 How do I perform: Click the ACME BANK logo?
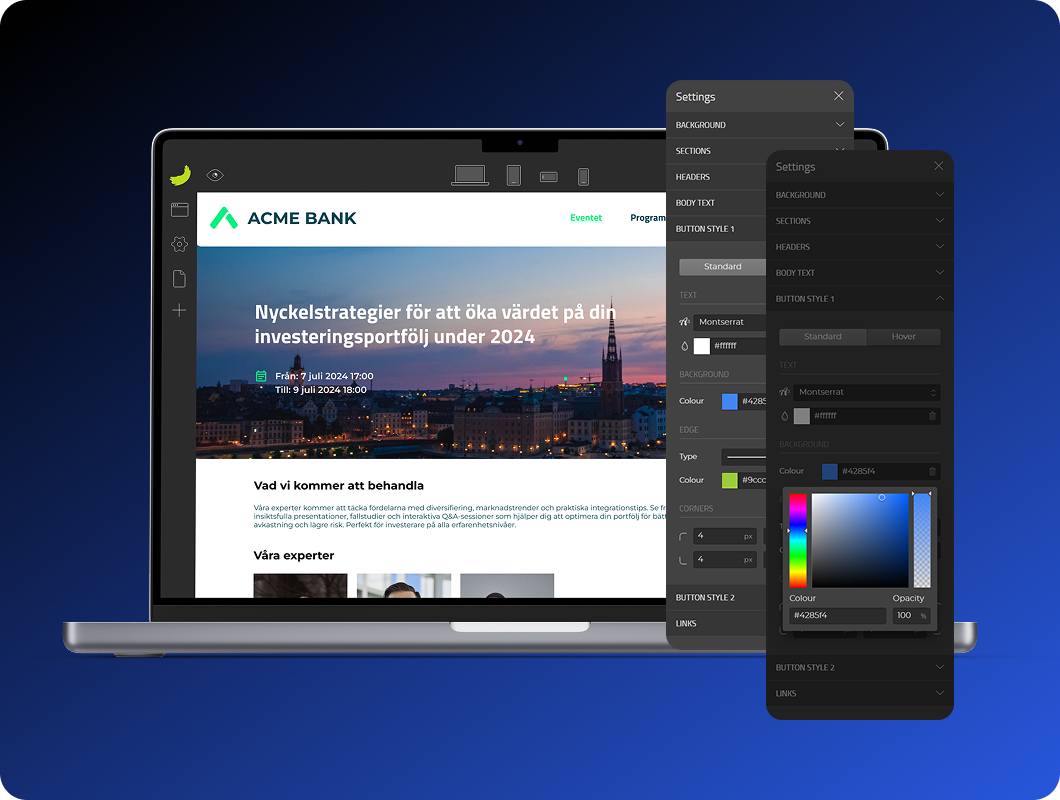[x=283, y=218]
